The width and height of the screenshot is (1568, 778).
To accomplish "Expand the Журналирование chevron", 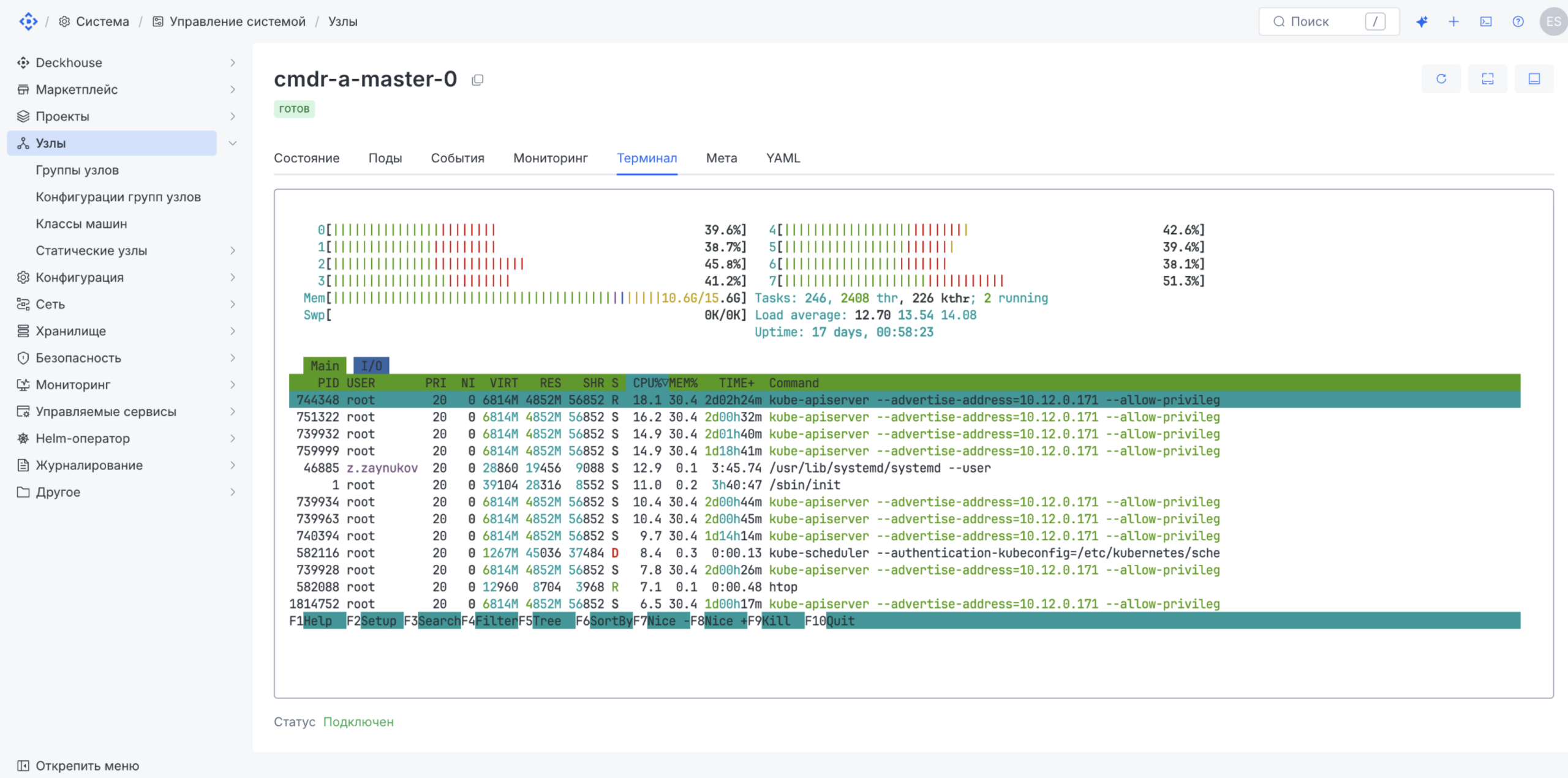I will [233, 465].
